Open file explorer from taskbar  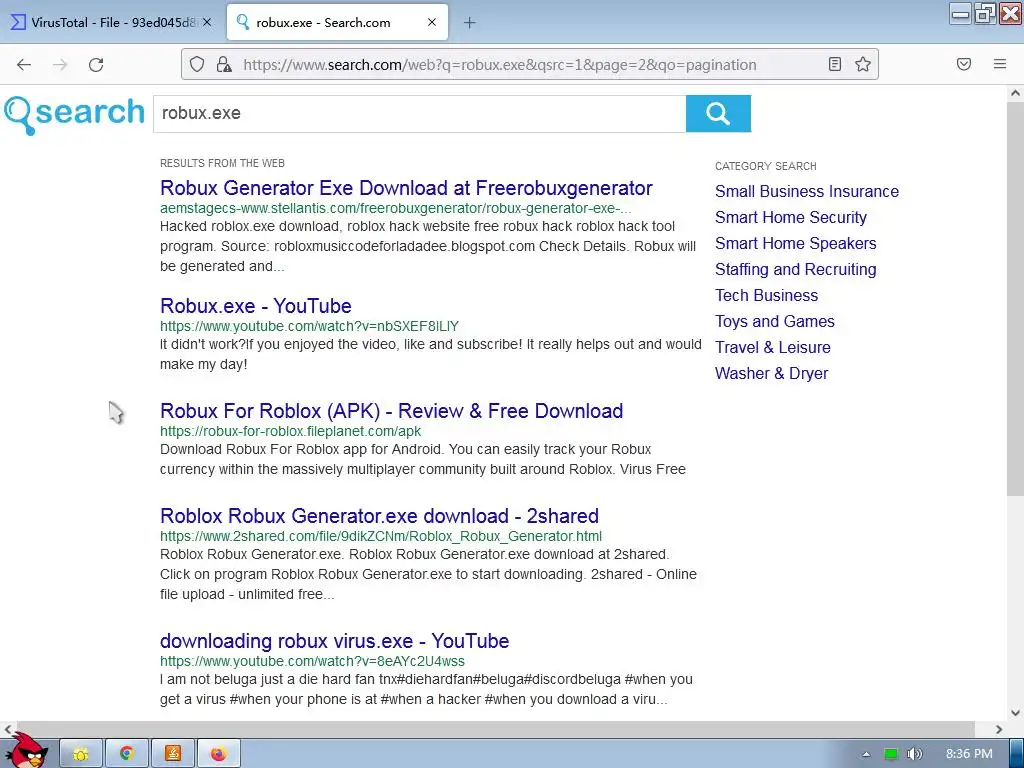[x=81, y=754]
